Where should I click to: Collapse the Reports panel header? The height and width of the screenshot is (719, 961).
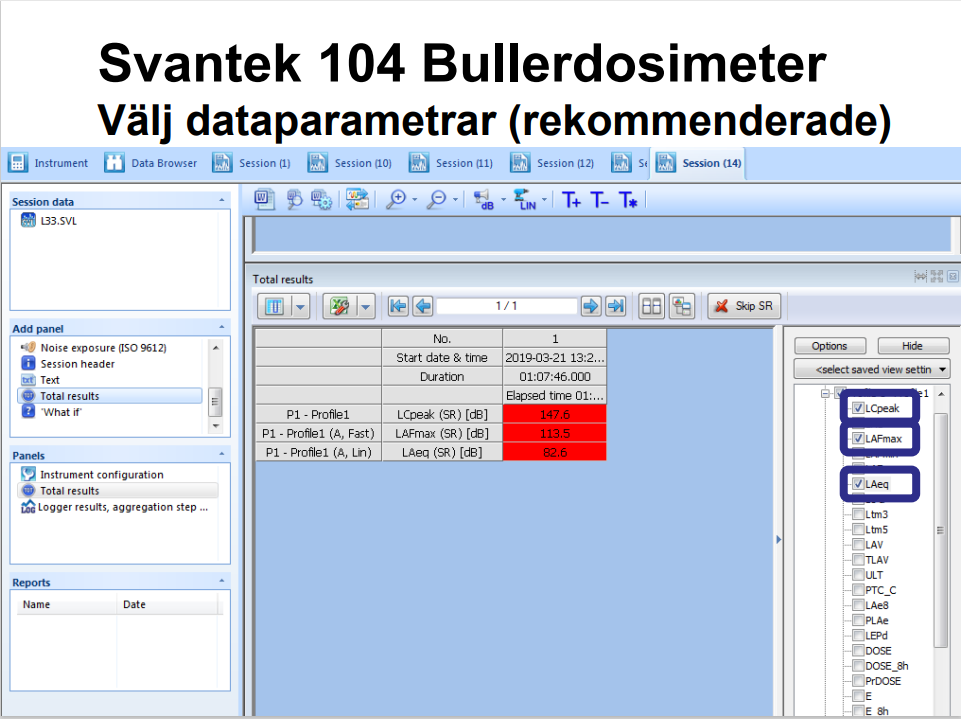pyautogui.click(x=221, y=582)
